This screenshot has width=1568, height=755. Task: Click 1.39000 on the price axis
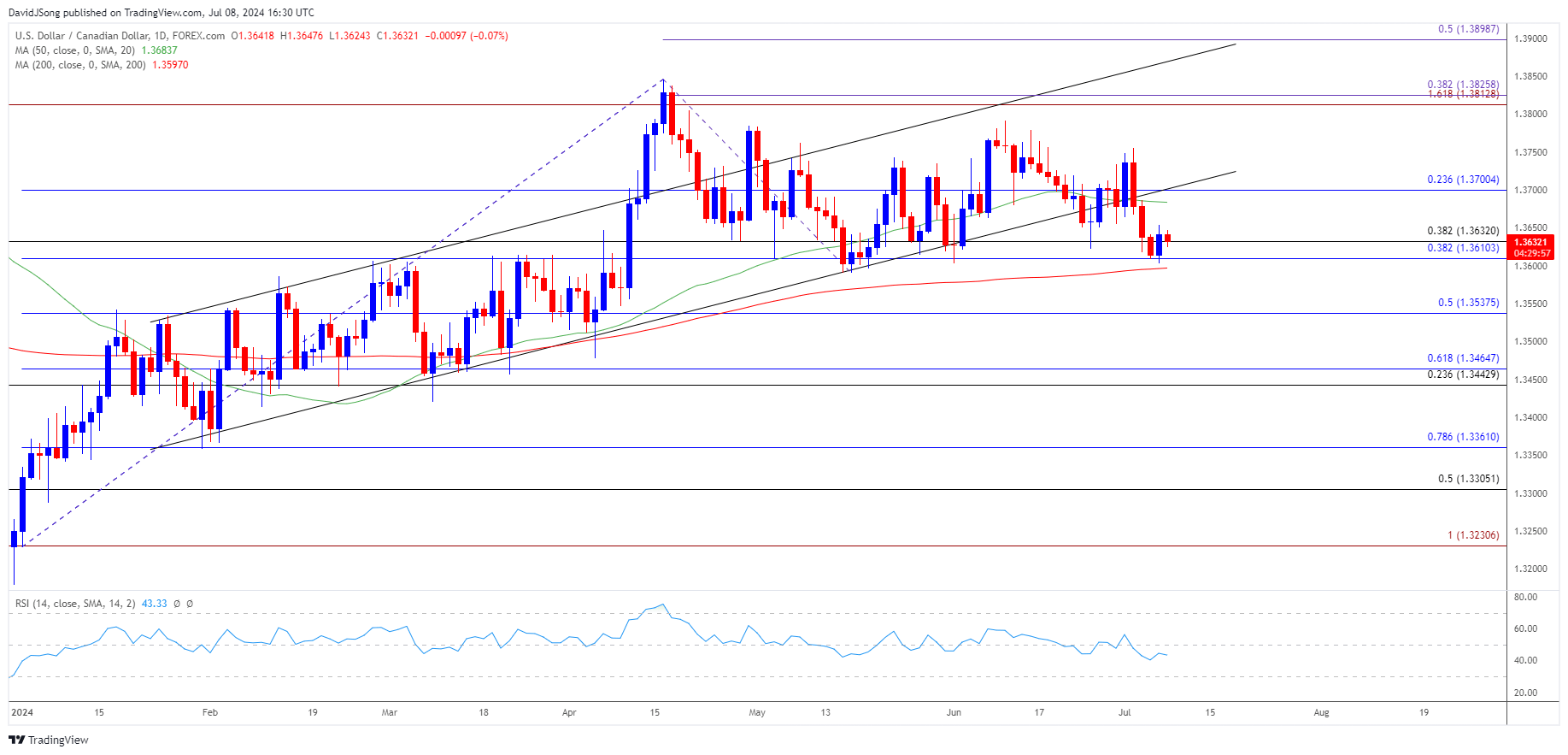(x=1530, y=39)
